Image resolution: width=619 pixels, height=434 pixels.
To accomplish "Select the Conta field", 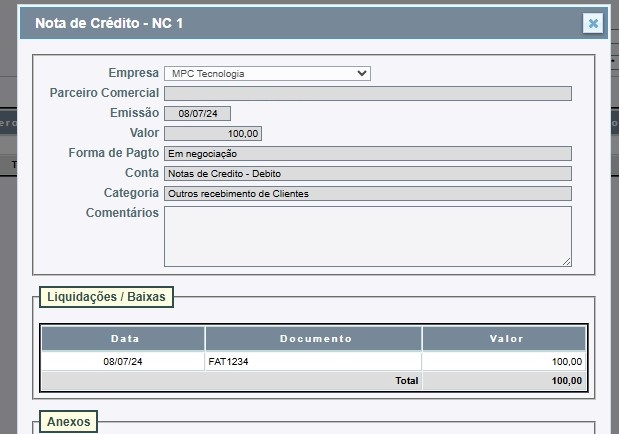I will (367, 173).
